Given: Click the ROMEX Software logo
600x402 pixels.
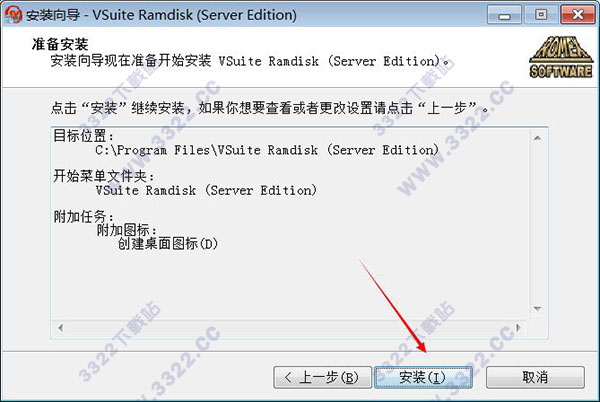Looking at the screenshot, I should pyautogui.click(x=561, y=57).
